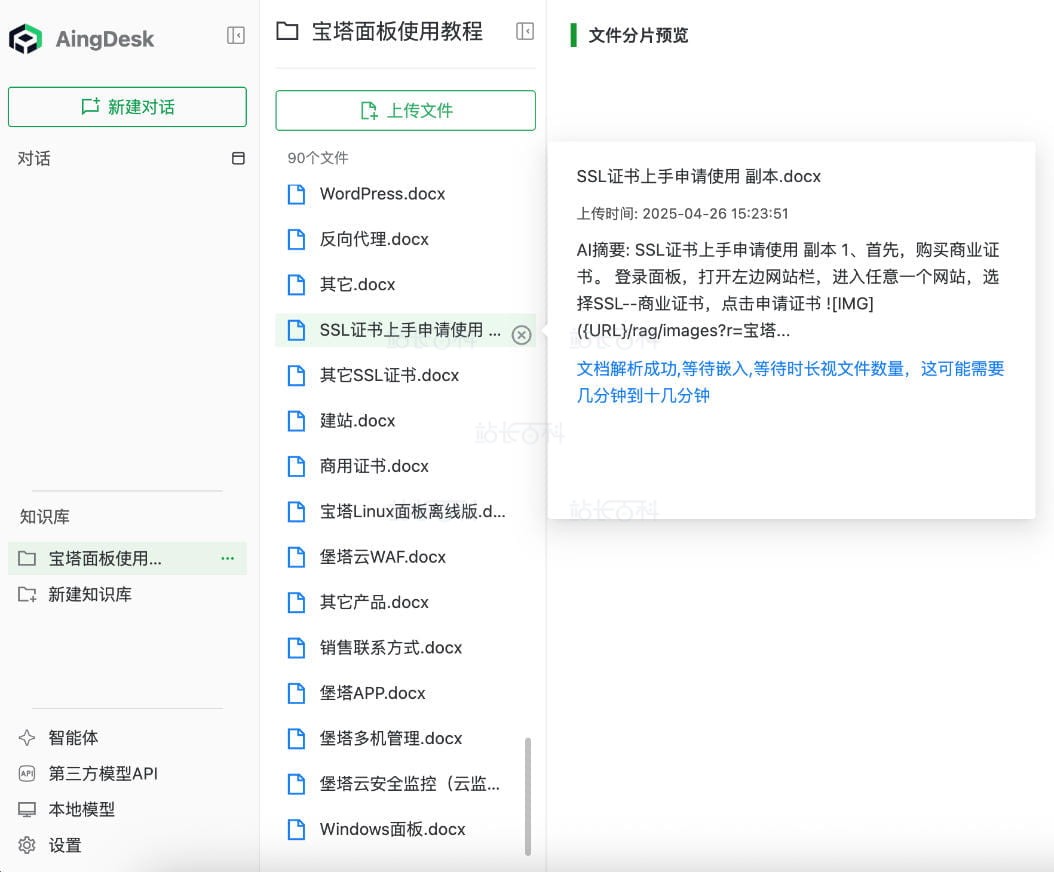Select 商用证书.docx file

pos(405,466)
